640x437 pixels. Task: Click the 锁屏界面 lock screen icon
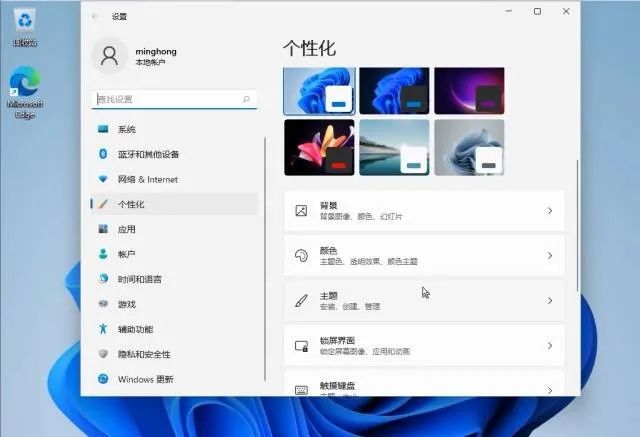click(301, 346)
